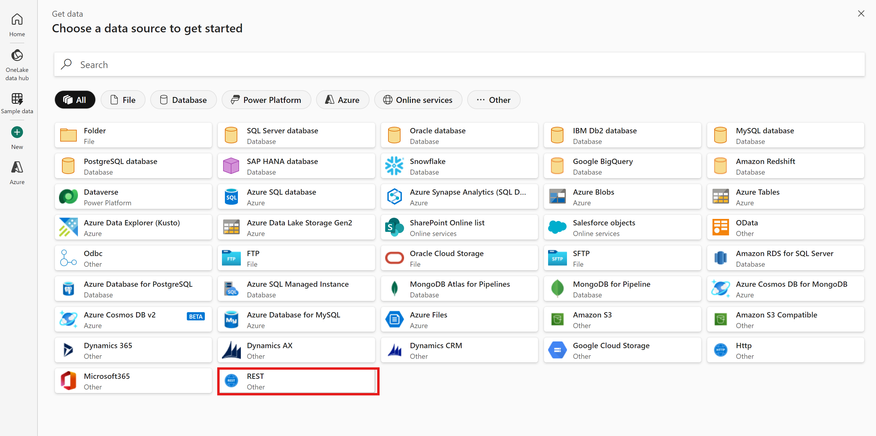This screenshot has height=436, width=876.
Task: Show Online services data sources
Action: click(418, 99)
